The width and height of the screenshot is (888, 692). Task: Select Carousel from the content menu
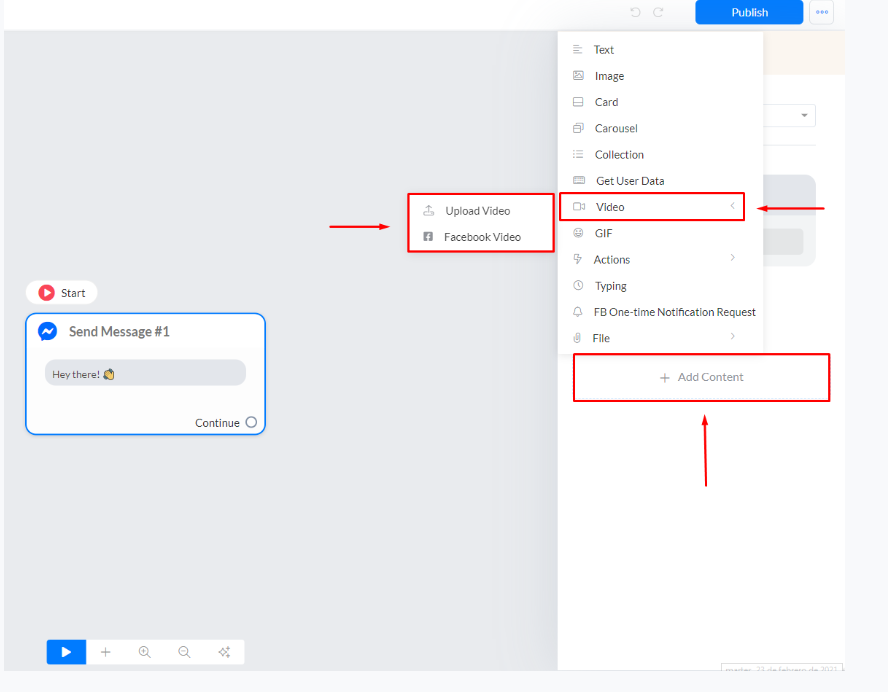[x=615, y=128]
